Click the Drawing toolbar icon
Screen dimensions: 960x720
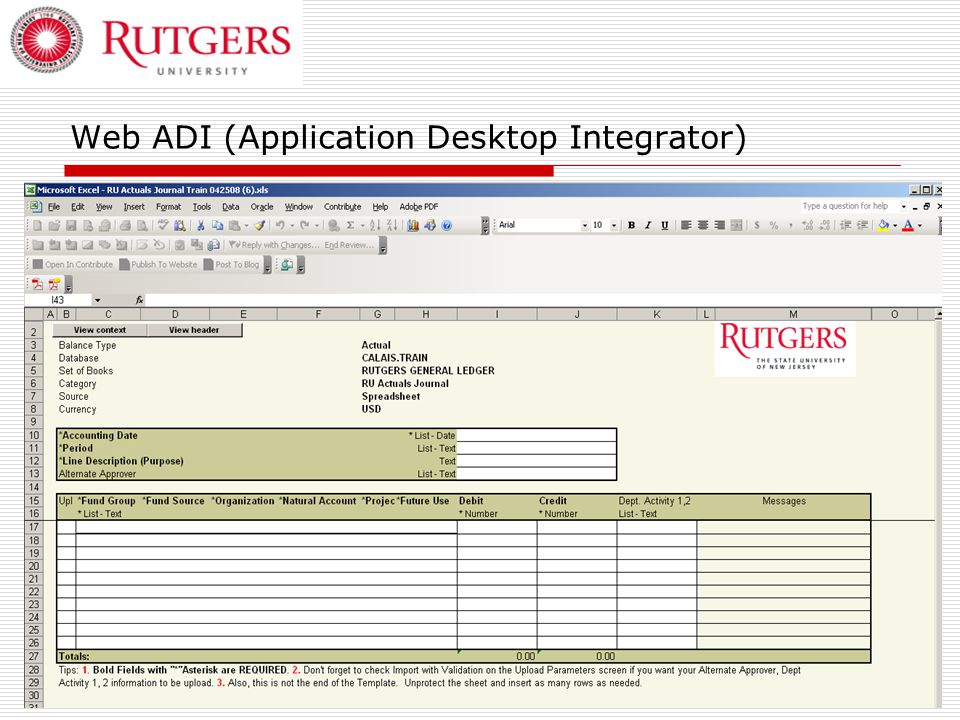[x=430, y=225]
